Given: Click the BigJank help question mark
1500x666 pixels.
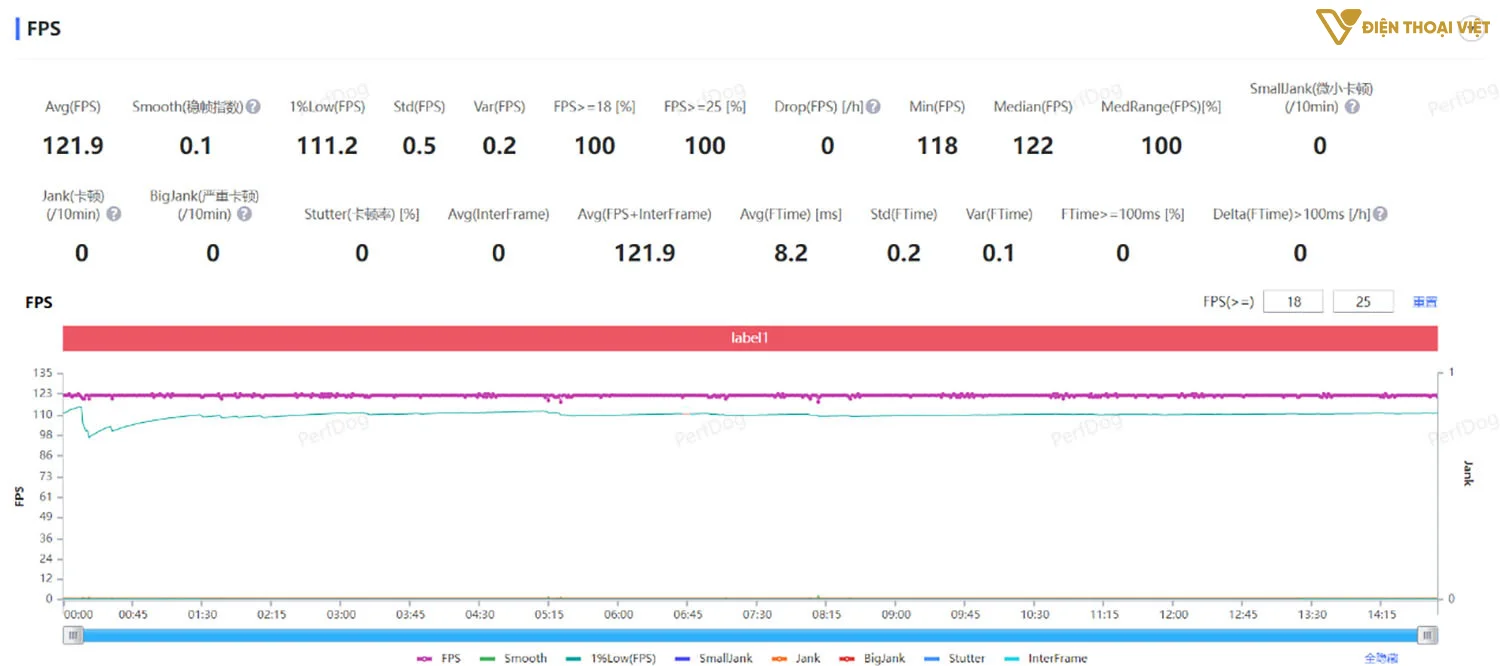Looking at the screenshot, I should tap(244, 214).
